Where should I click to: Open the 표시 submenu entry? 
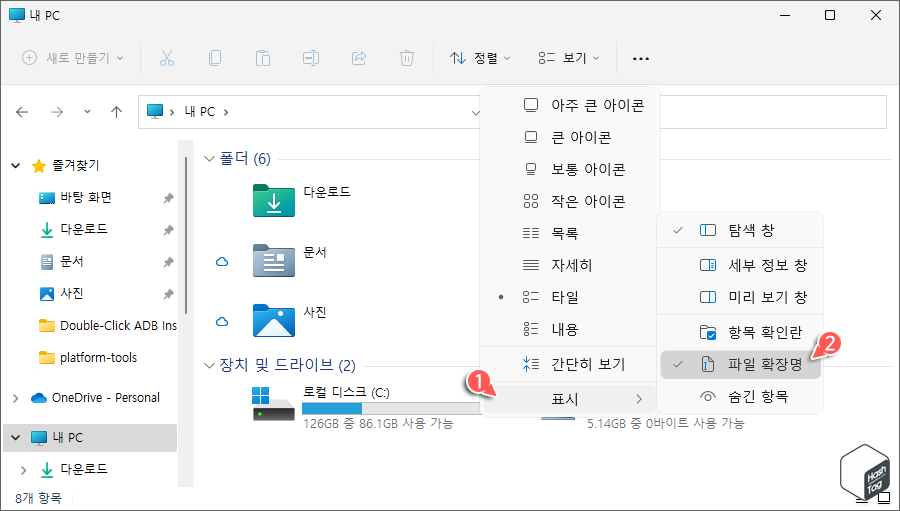point(570,399)
